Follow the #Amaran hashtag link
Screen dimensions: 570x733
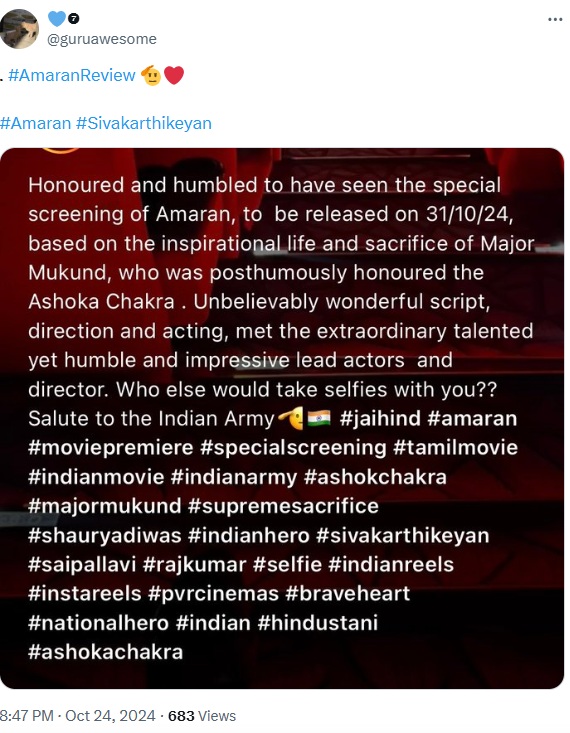pyautogui.click(x=36, y=123)
